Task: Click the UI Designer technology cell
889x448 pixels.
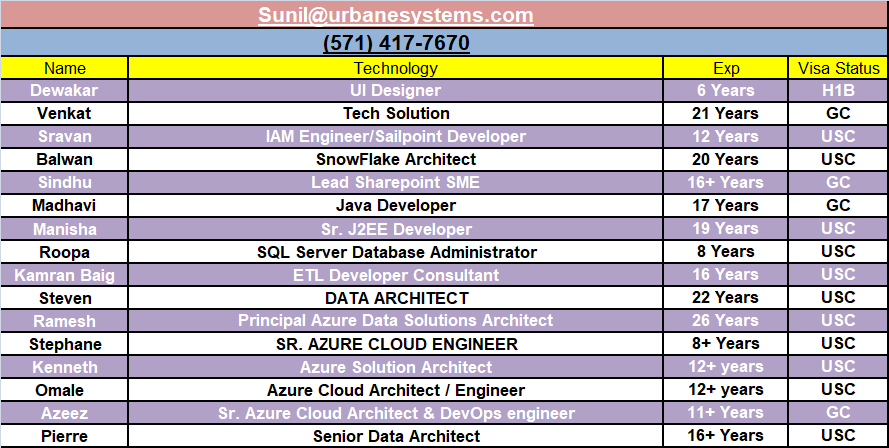Action: (x=396, y=90)
